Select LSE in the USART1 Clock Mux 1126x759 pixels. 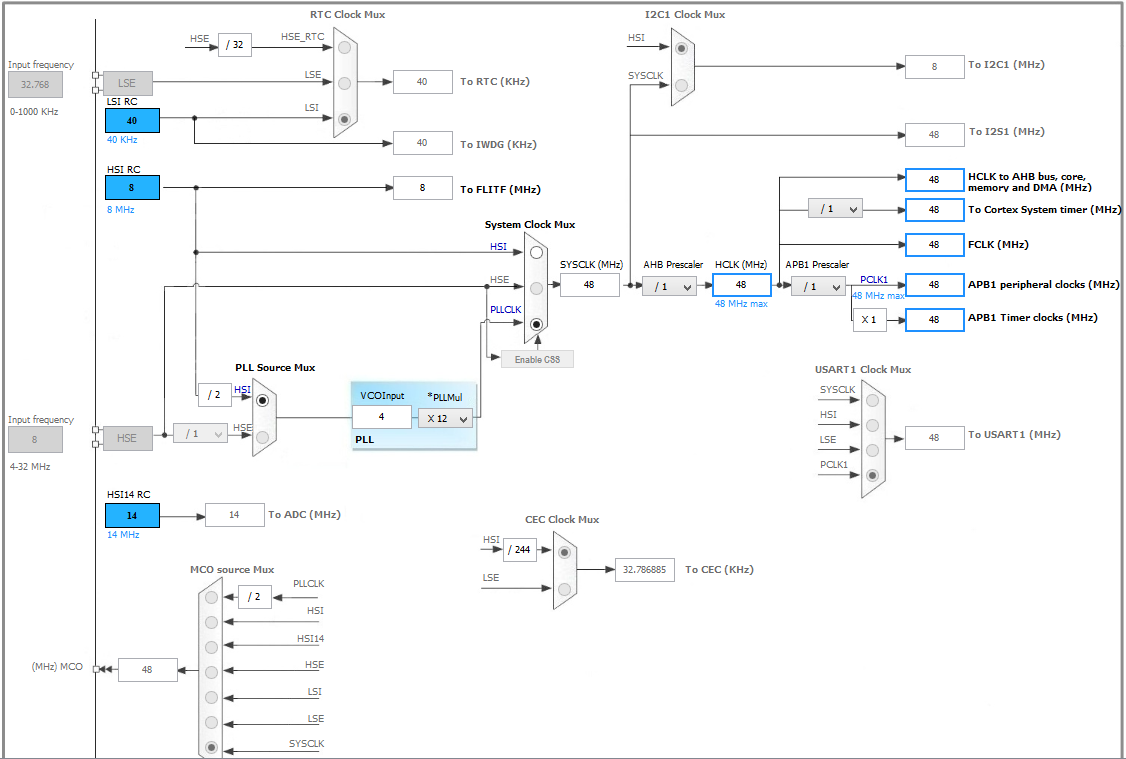tap(873, 450)
